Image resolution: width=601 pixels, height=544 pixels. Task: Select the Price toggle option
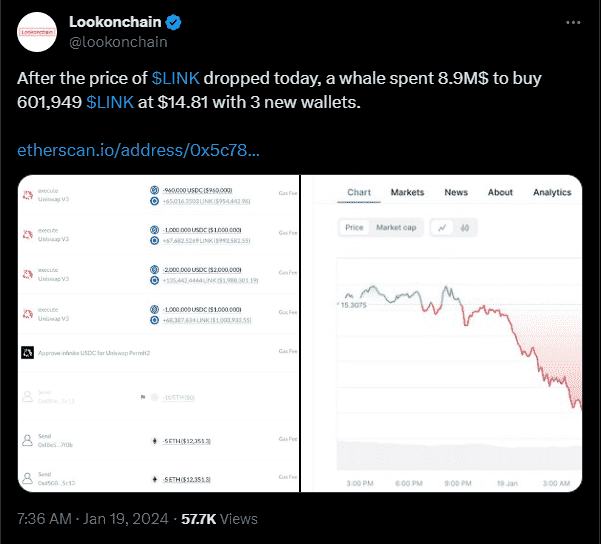(x=354, y=227)
